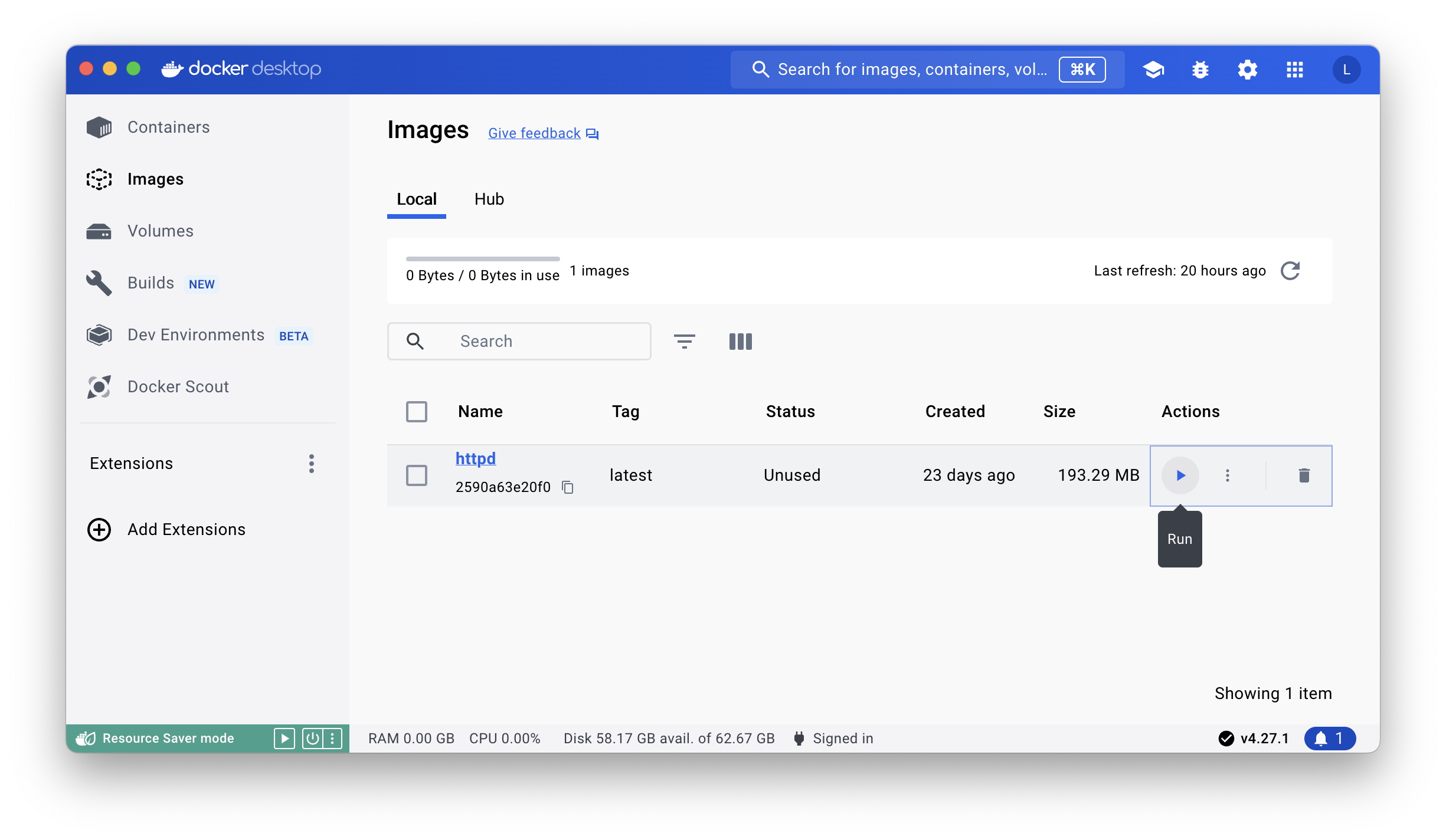
Task: Click the '193.29 MB' size cell
Action: pos(1098,475)
